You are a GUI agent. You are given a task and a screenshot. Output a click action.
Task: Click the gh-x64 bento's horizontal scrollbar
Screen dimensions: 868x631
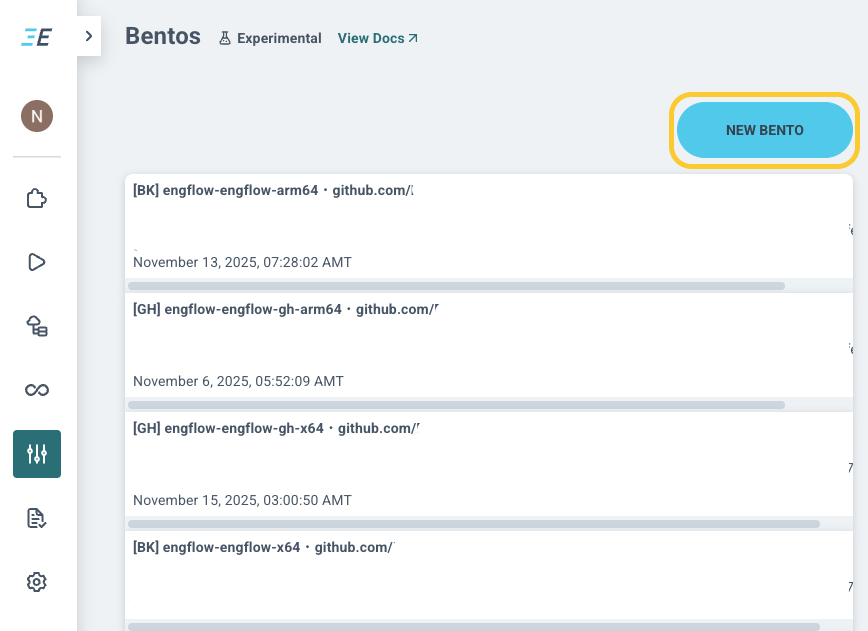[473, 523]
